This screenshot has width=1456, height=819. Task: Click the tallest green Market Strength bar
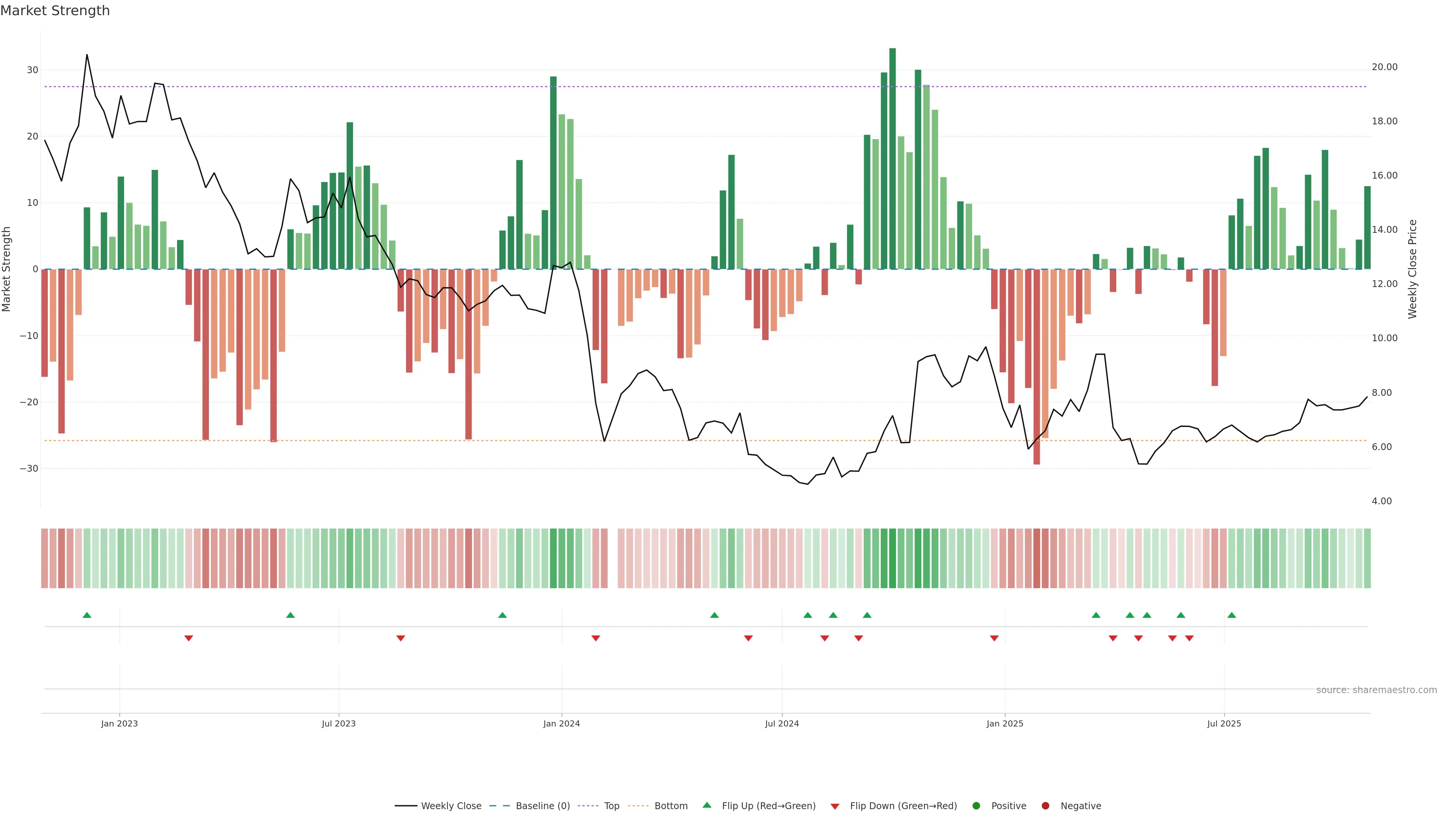(893, 158)
